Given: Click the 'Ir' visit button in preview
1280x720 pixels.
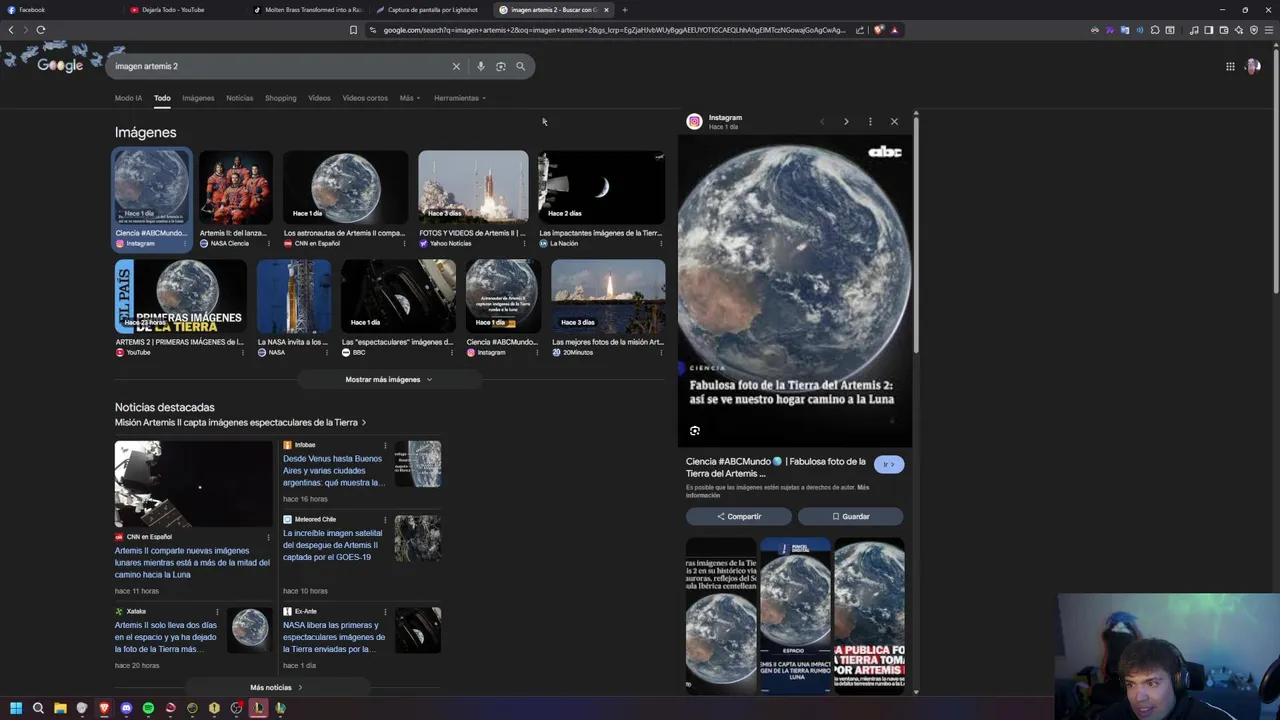Looking at the screenshot, I should point(888,464).
